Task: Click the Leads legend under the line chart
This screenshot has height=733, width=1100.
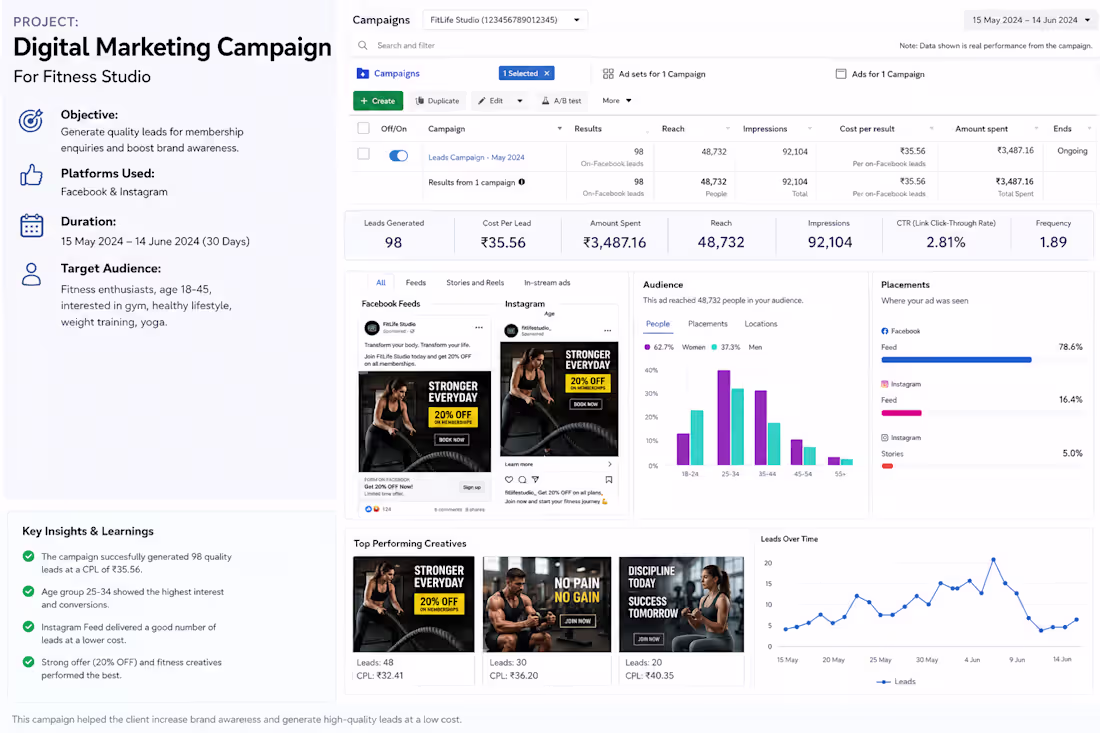Action: point(897,681)
